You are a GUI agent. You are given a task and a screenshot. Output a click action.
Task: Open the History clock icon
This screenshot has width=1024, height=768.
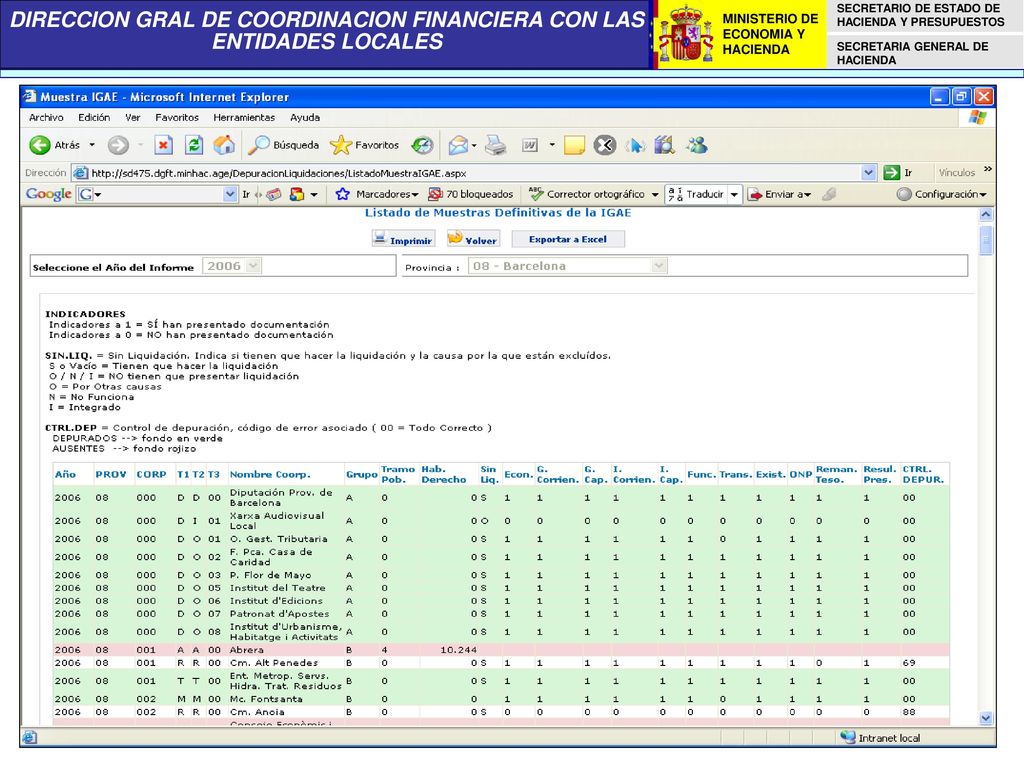pyautogui.click(x=423, y=145)
